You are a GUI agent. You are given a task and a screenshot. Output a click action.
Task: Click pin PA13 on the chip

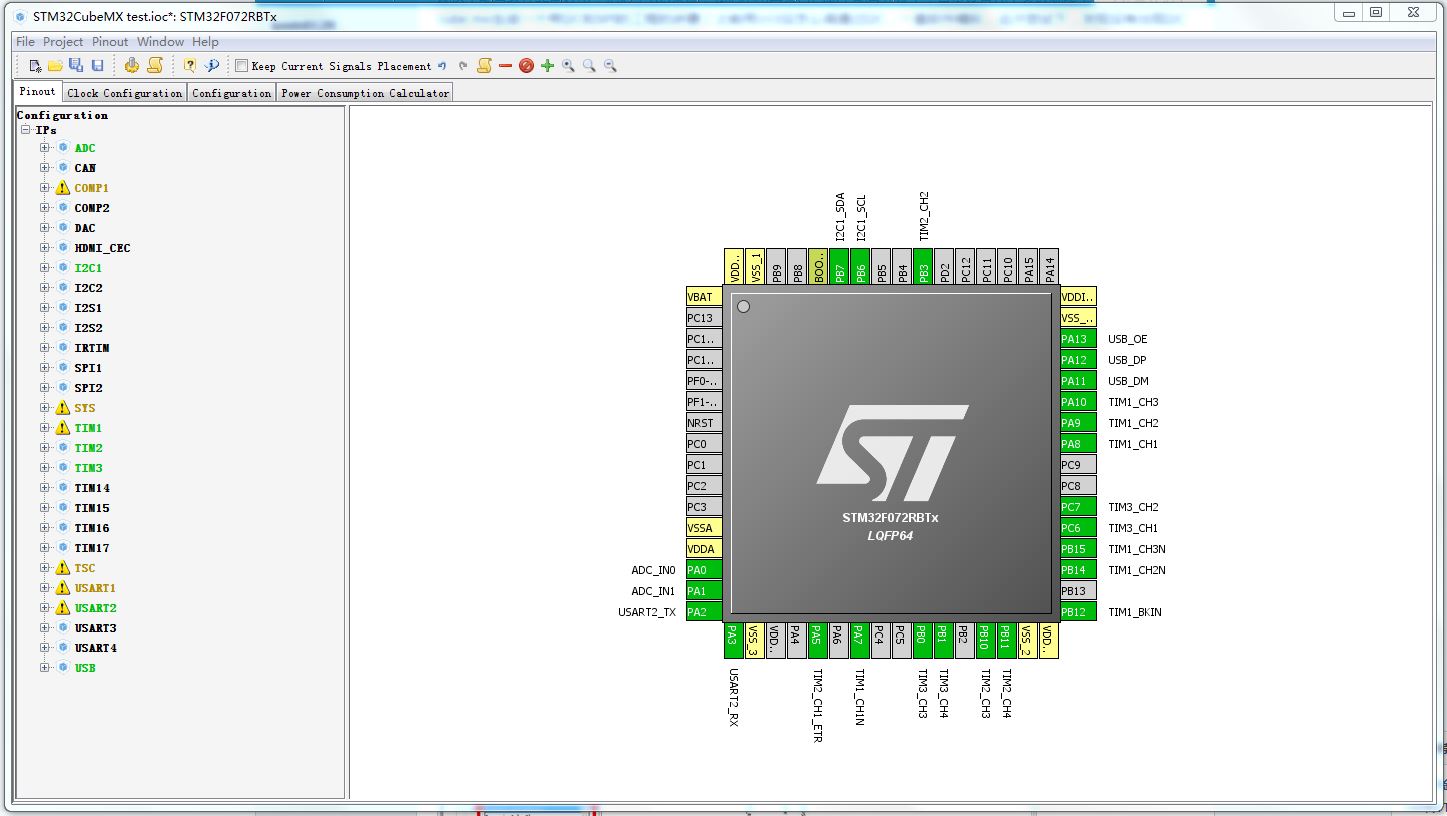pyautogui.click(x=1078, y=339)
